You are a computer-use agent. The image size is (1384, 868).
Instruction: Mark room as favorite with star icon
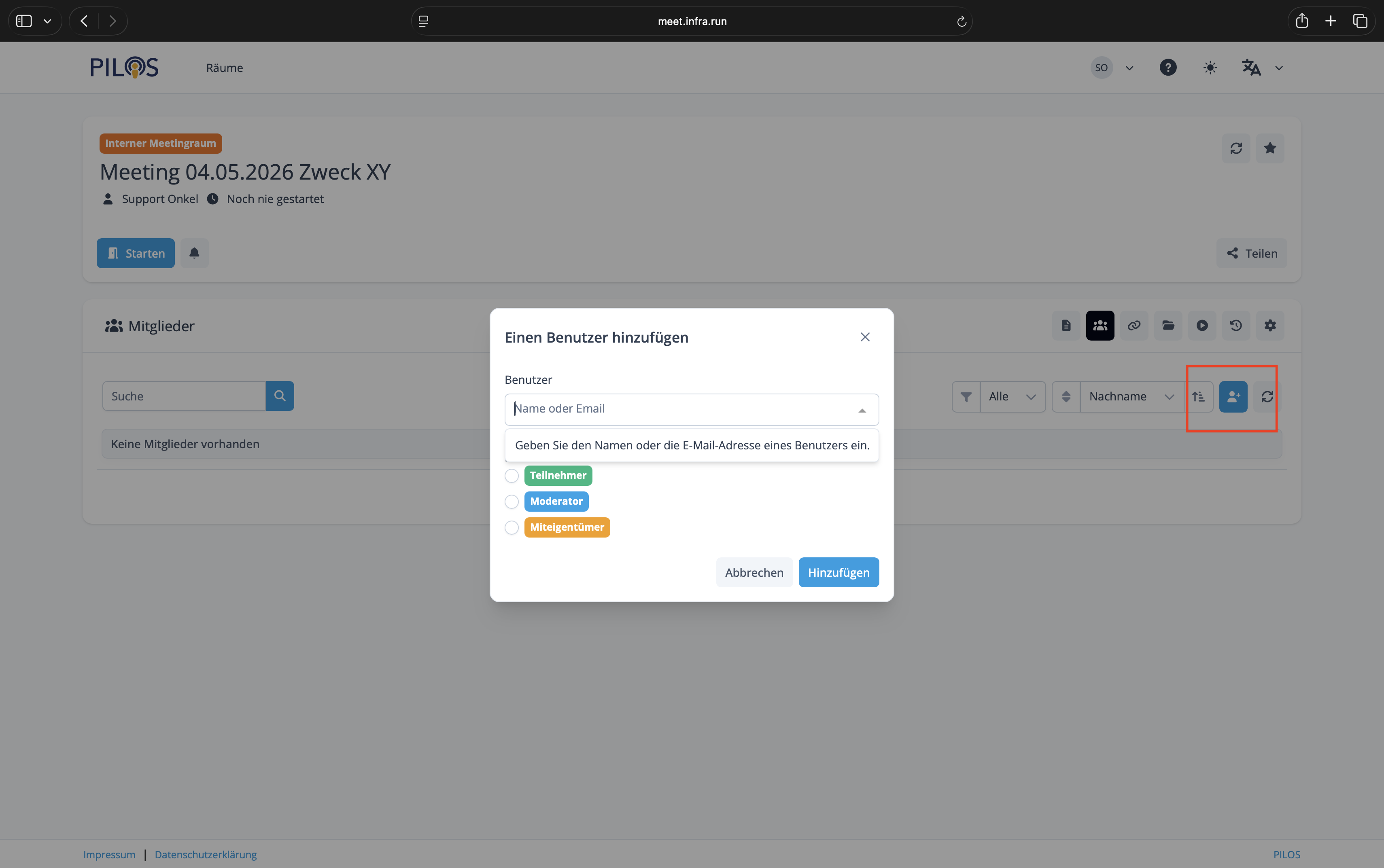(1270, 148)
